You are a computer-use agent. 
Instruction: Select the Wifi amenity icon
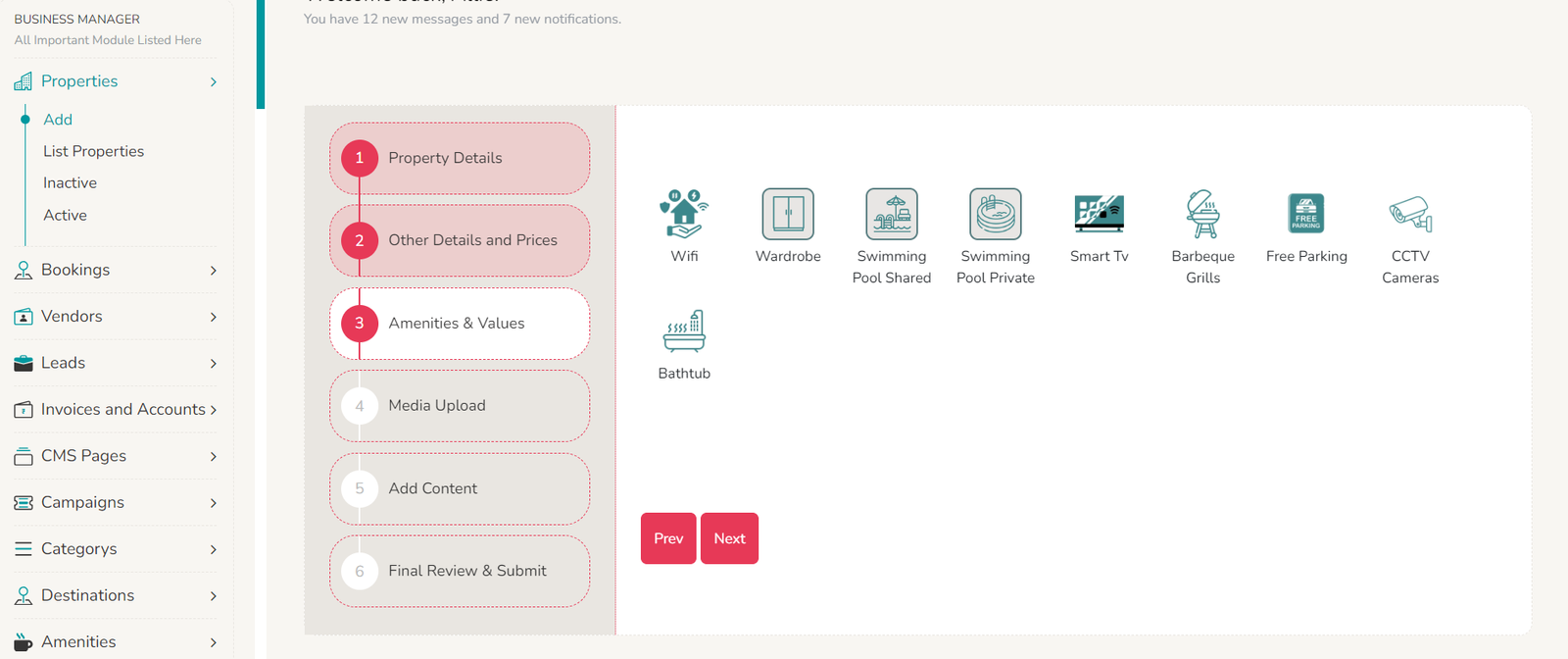pyautogui.click(x=684, y=214)
